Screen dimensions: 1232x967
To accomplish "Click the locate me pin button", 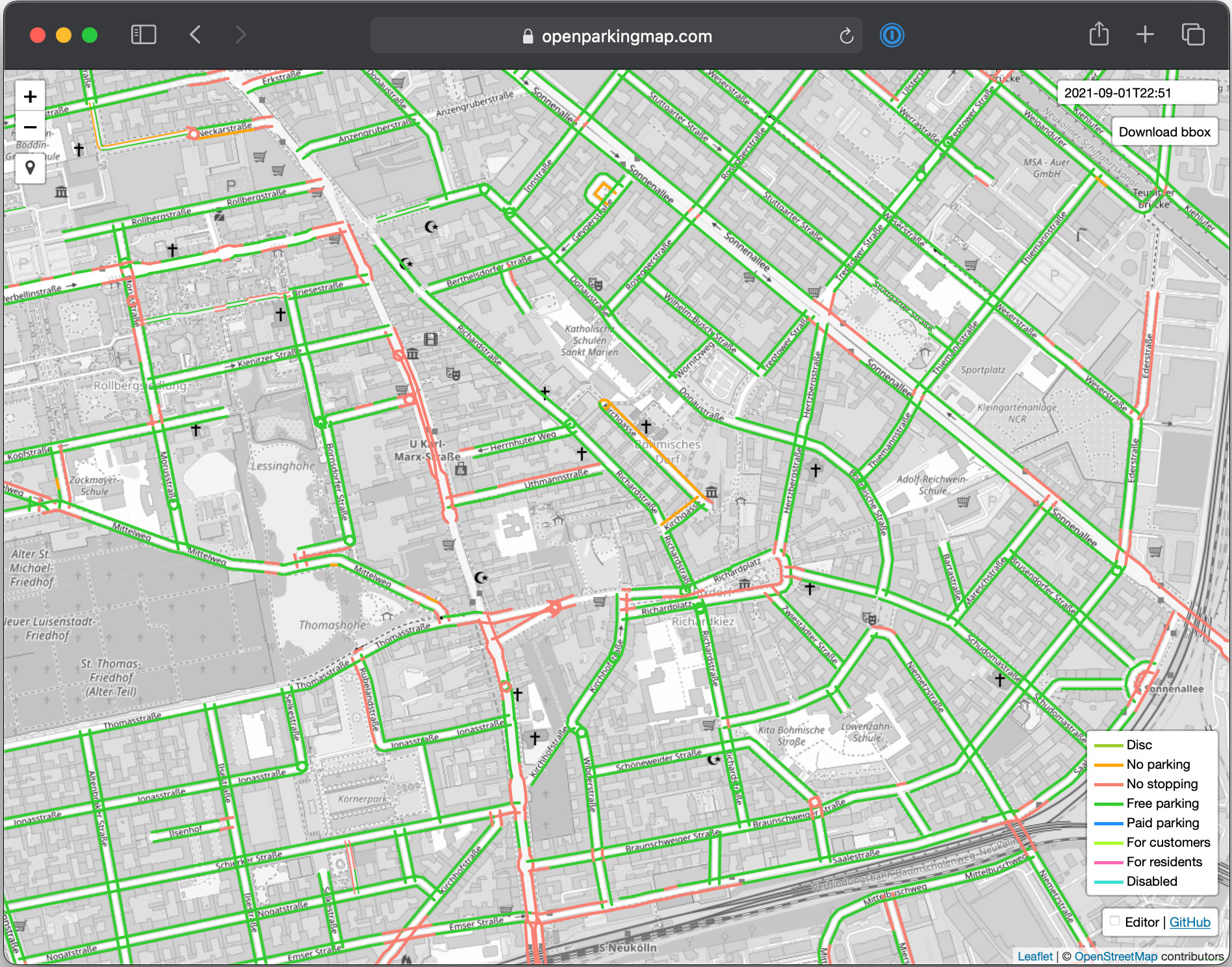I will point(30,168).
